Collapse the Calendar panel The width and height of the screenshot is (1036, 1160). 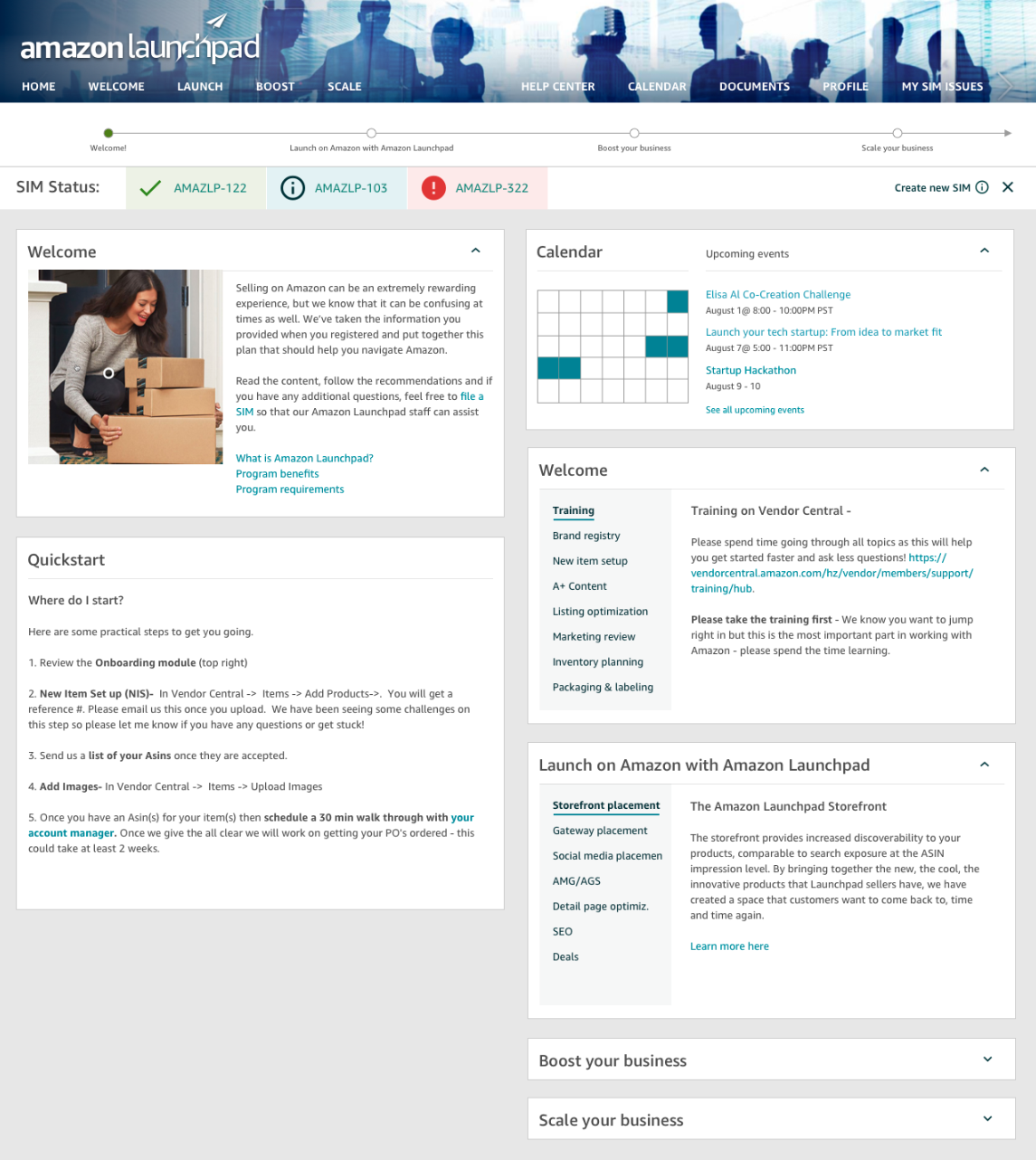[984, 251]
